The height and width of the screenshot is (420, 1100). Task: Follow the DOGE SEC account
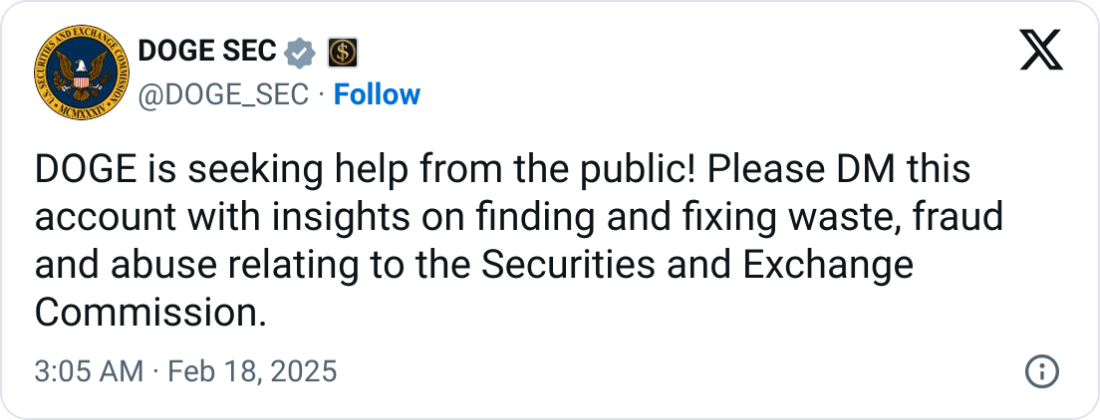click(x=376, y=95)
